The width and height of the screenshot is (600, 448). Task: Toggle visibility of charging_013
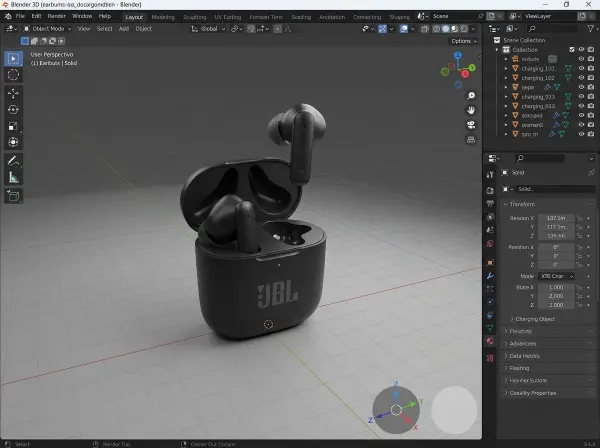click(581, 96)
